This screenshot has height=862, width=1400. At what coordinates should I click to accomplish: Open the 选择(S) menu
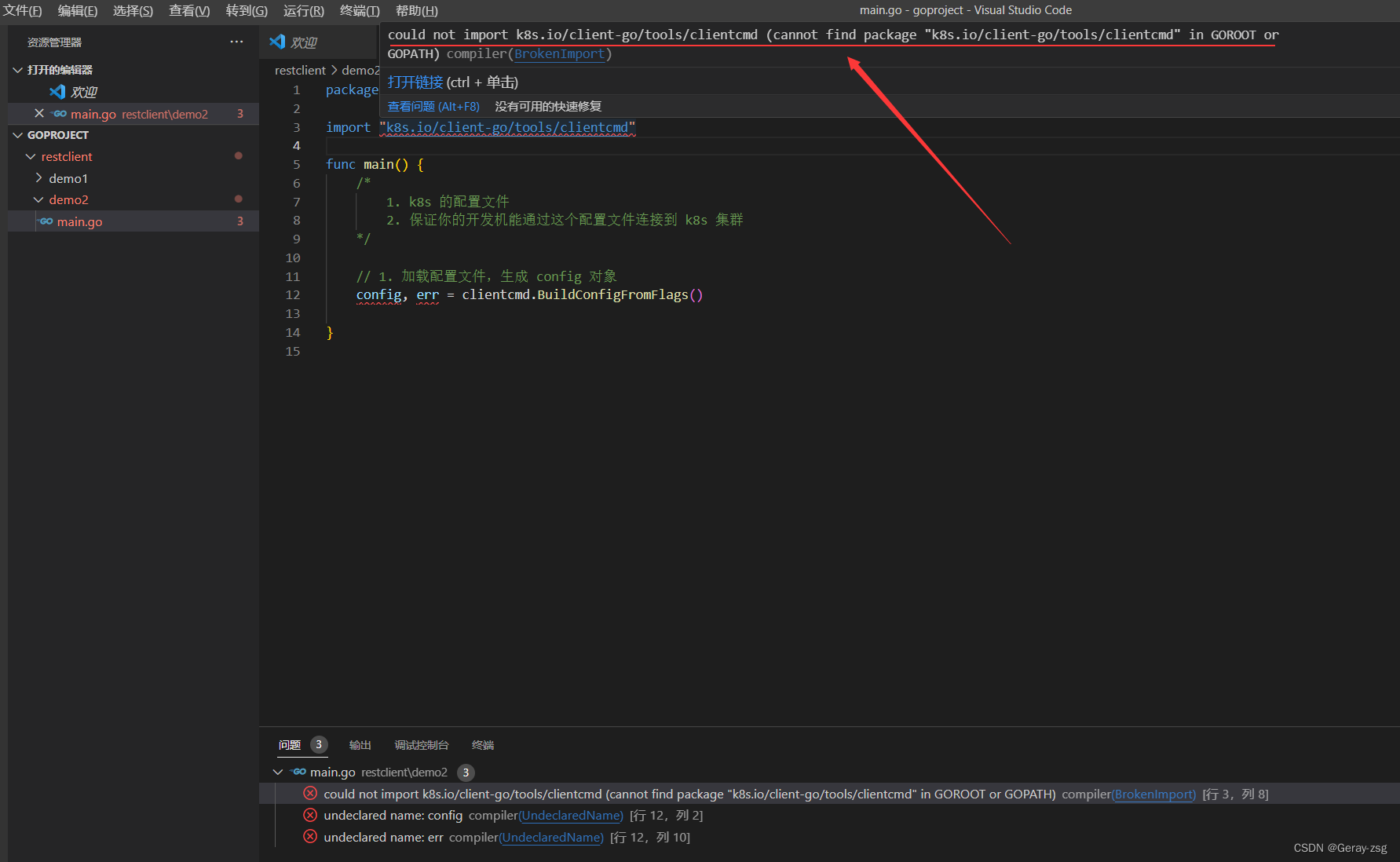[x=133, y=10]
